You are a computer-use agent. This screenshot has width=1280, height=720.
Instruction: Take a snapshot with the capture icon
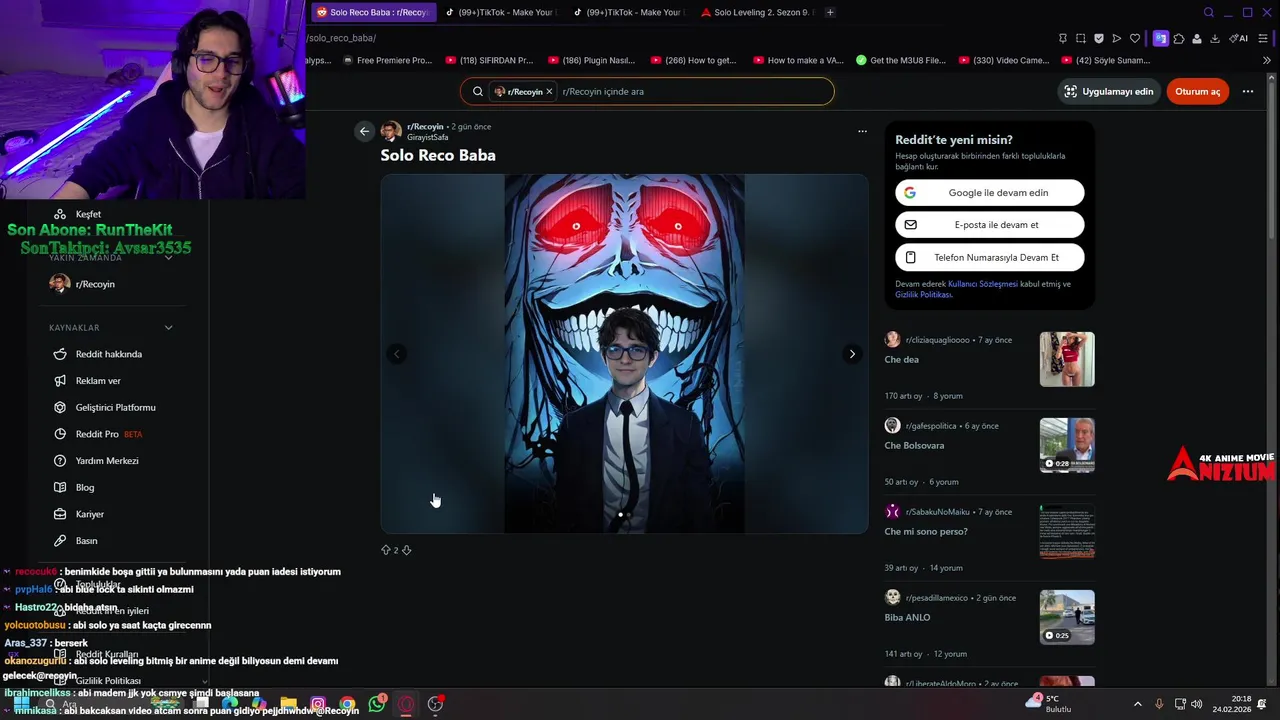[1081, 38]
